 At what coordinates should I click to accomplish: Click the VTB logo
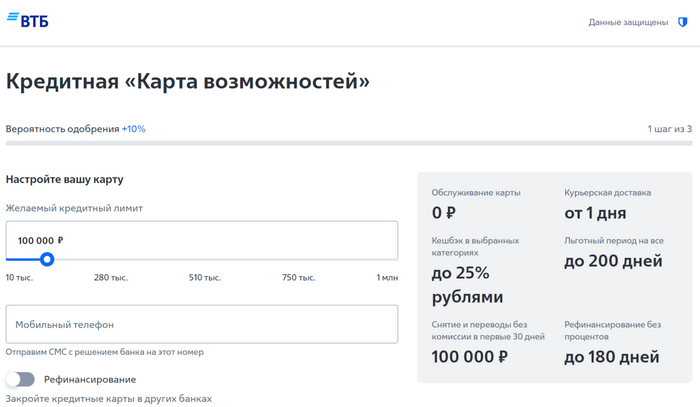(27, 20)
